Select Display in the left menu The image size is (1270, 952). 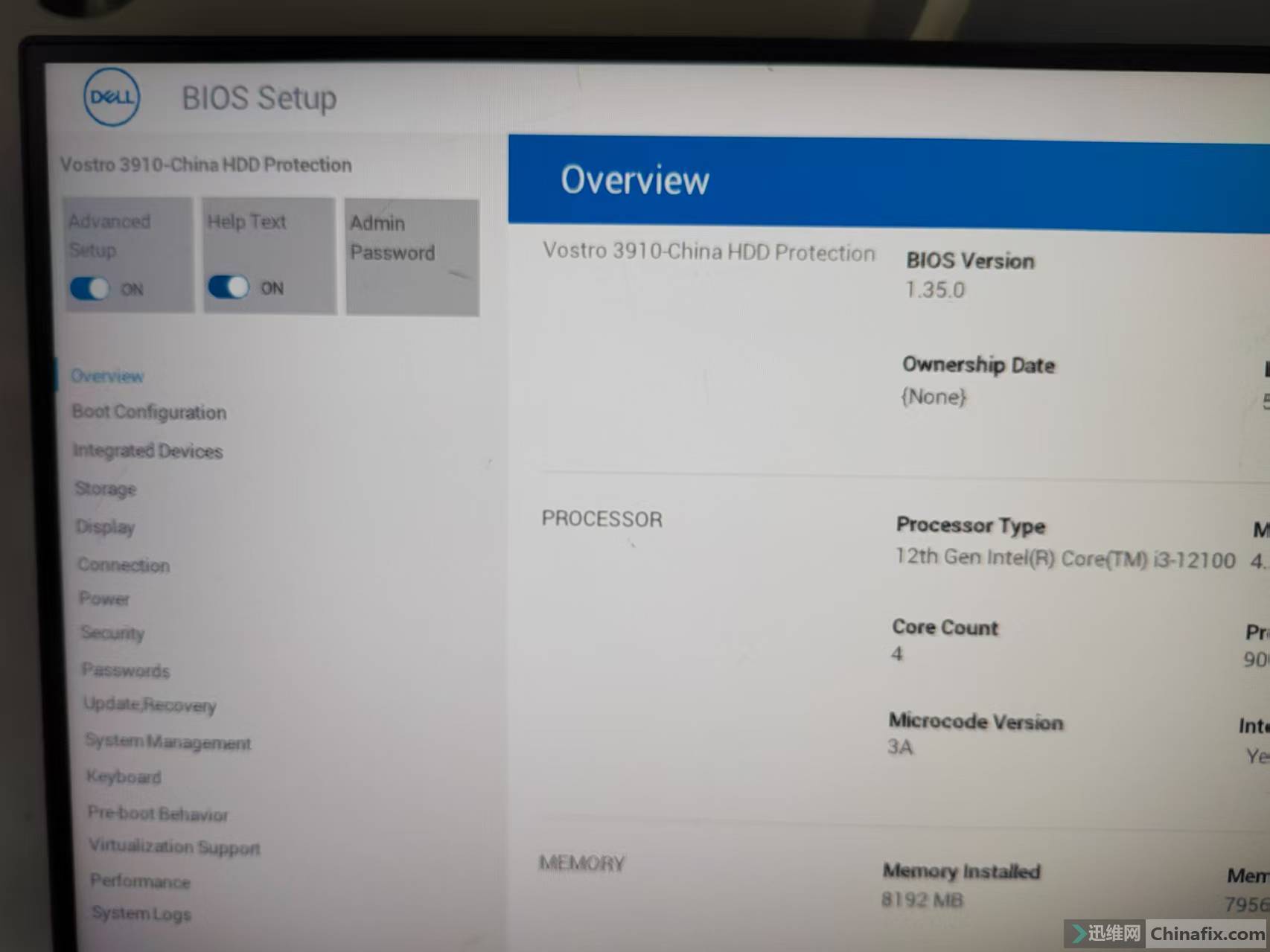click(105, 527)
